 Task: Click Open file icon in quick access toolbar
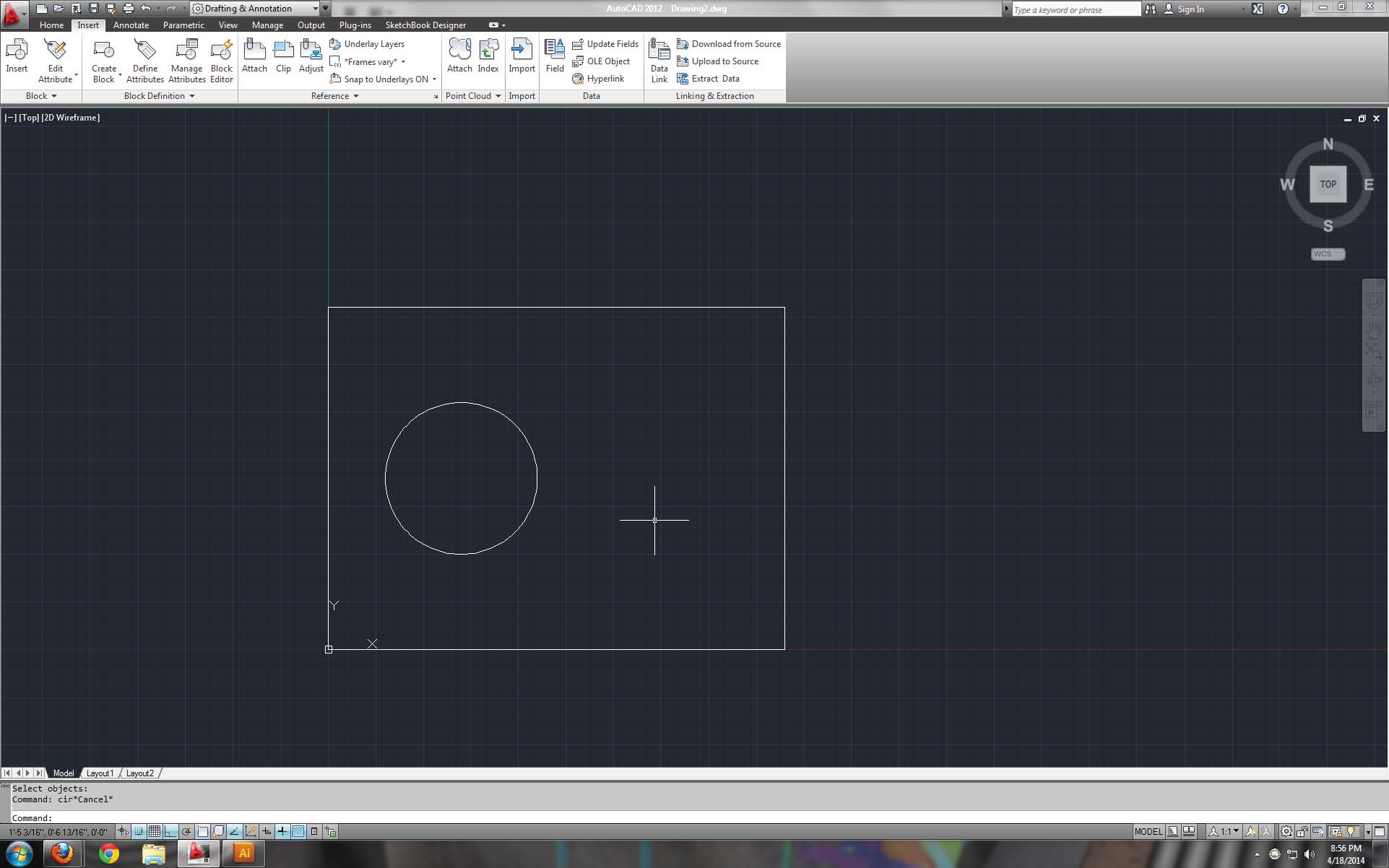[x=59, y=9]
